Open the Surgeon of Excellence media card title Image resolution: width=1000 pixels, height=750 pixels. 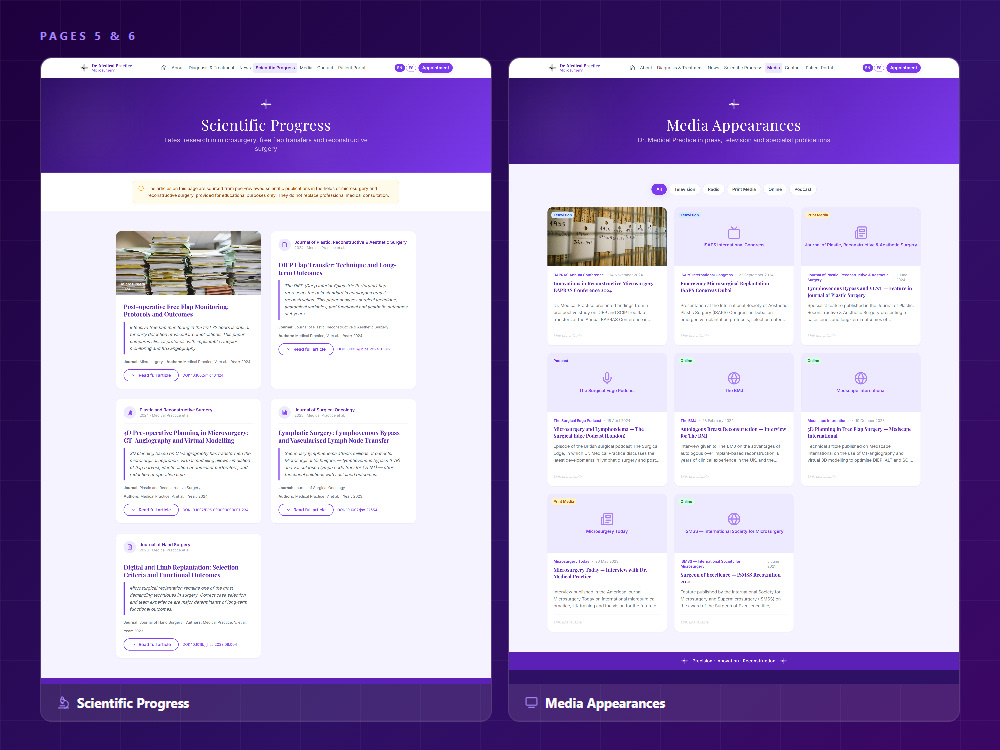731,577
